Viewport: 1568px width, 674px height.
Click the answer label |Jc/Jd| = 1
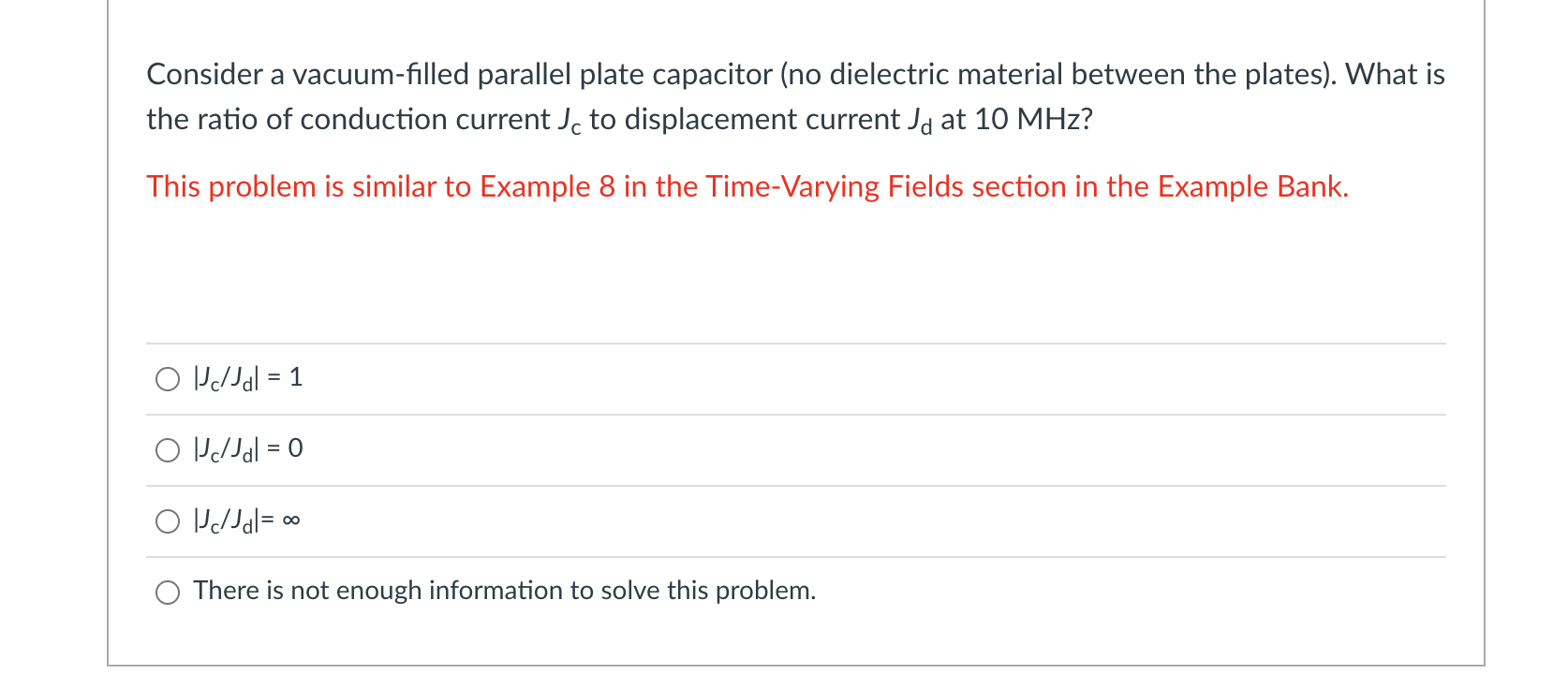click(x=246, y=378)
